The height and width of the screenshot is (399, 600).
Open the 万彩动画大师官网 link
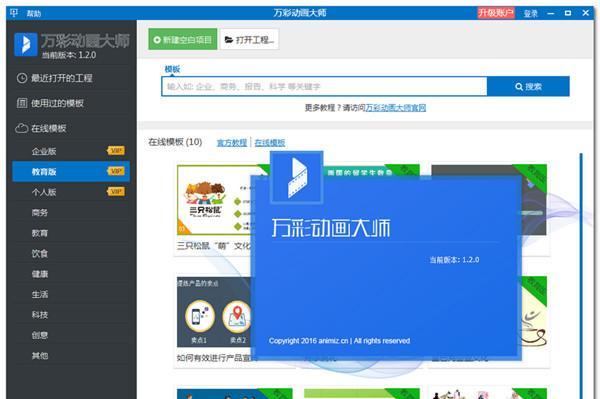click(396, 108)
